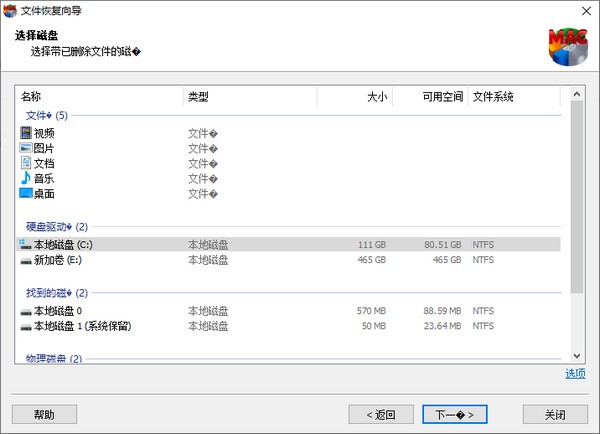The image size is (600, 434).
Task: Select the 本地磁盘 (C:) drive icon
Action: 26,244
